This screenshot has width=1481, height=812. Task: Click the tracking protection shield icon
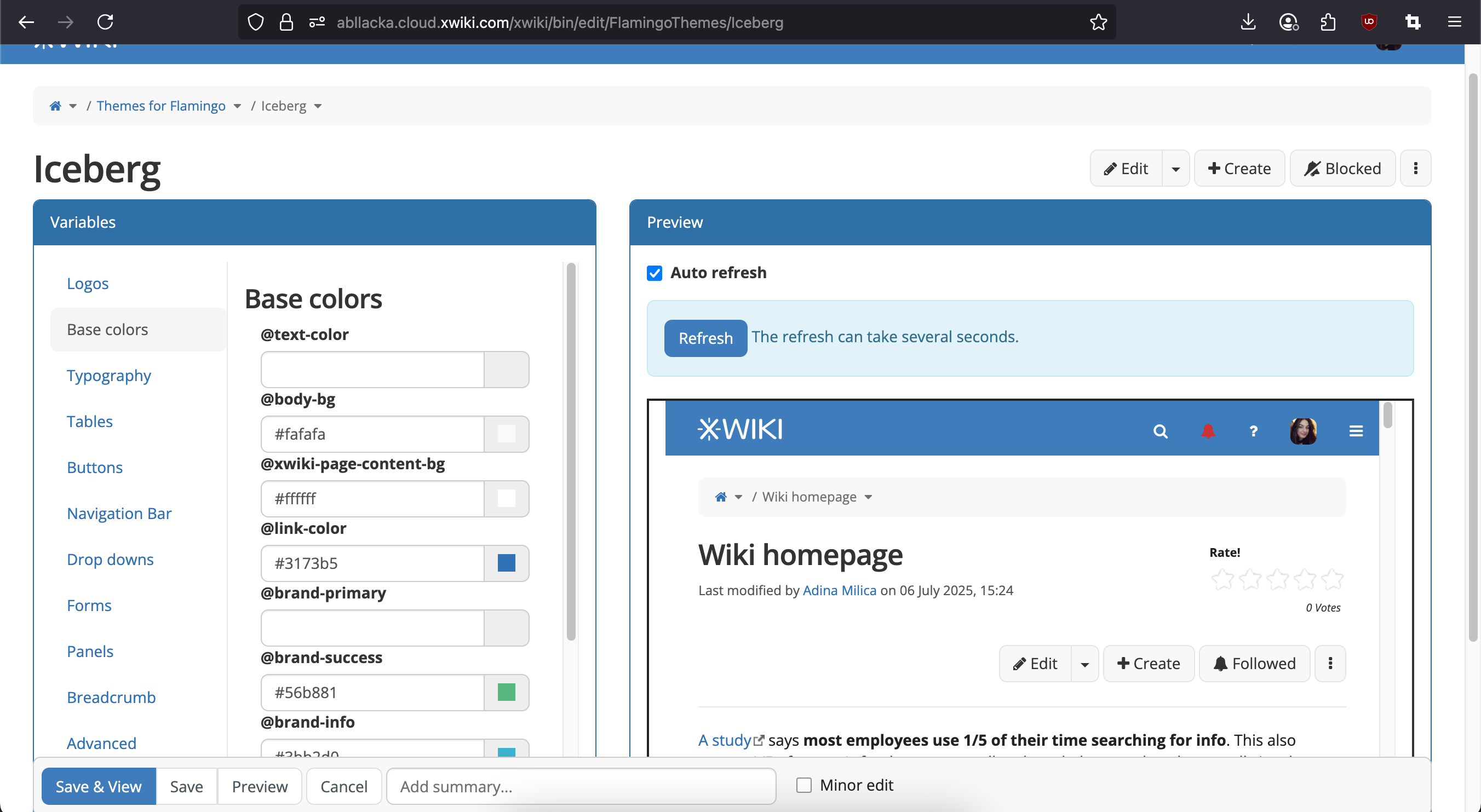tap(255, 22)
